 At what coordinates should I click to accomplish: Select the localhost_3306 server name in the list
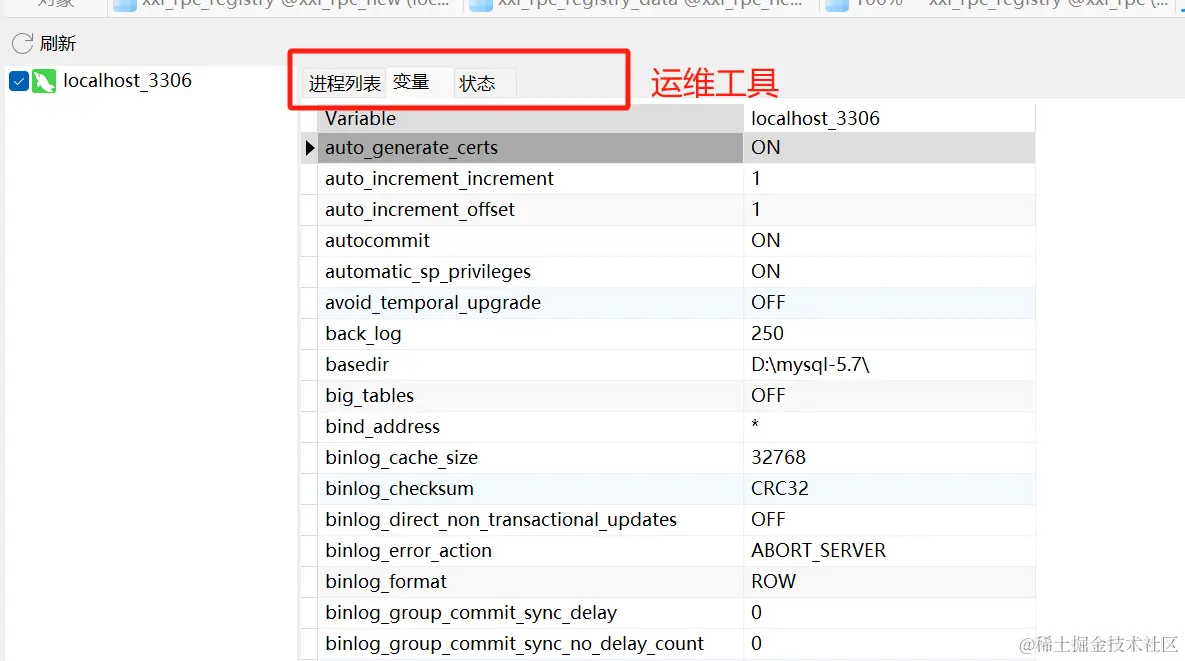pos(127,81)
